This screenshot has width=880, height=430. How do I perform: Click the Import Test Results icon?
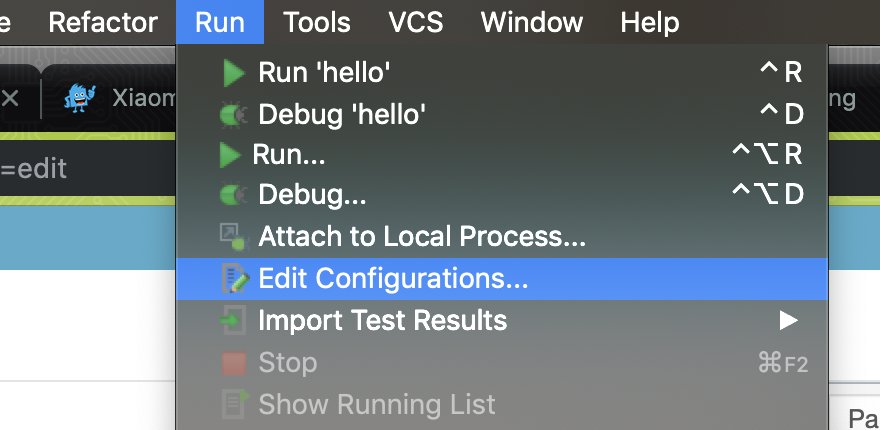[233, 321]
